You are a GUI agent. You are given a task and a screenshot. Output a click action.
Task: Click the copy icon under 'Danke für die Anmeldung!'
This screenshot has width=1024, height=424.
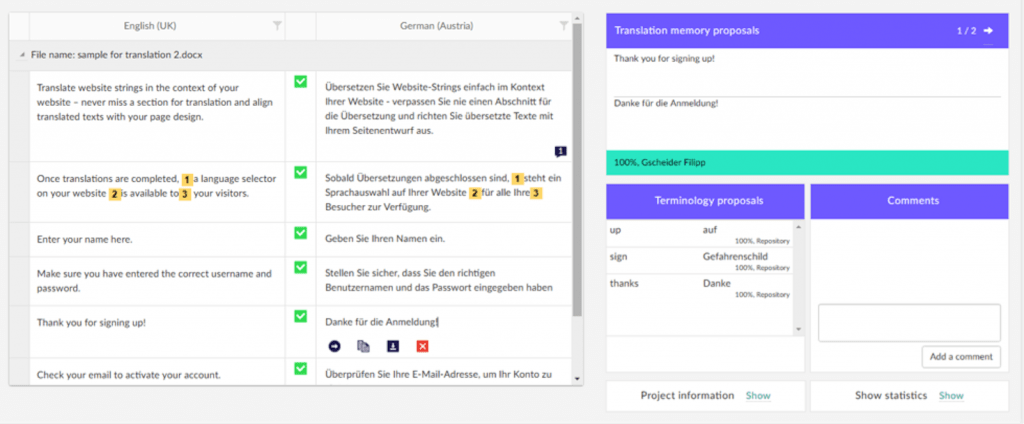point(363,346)
